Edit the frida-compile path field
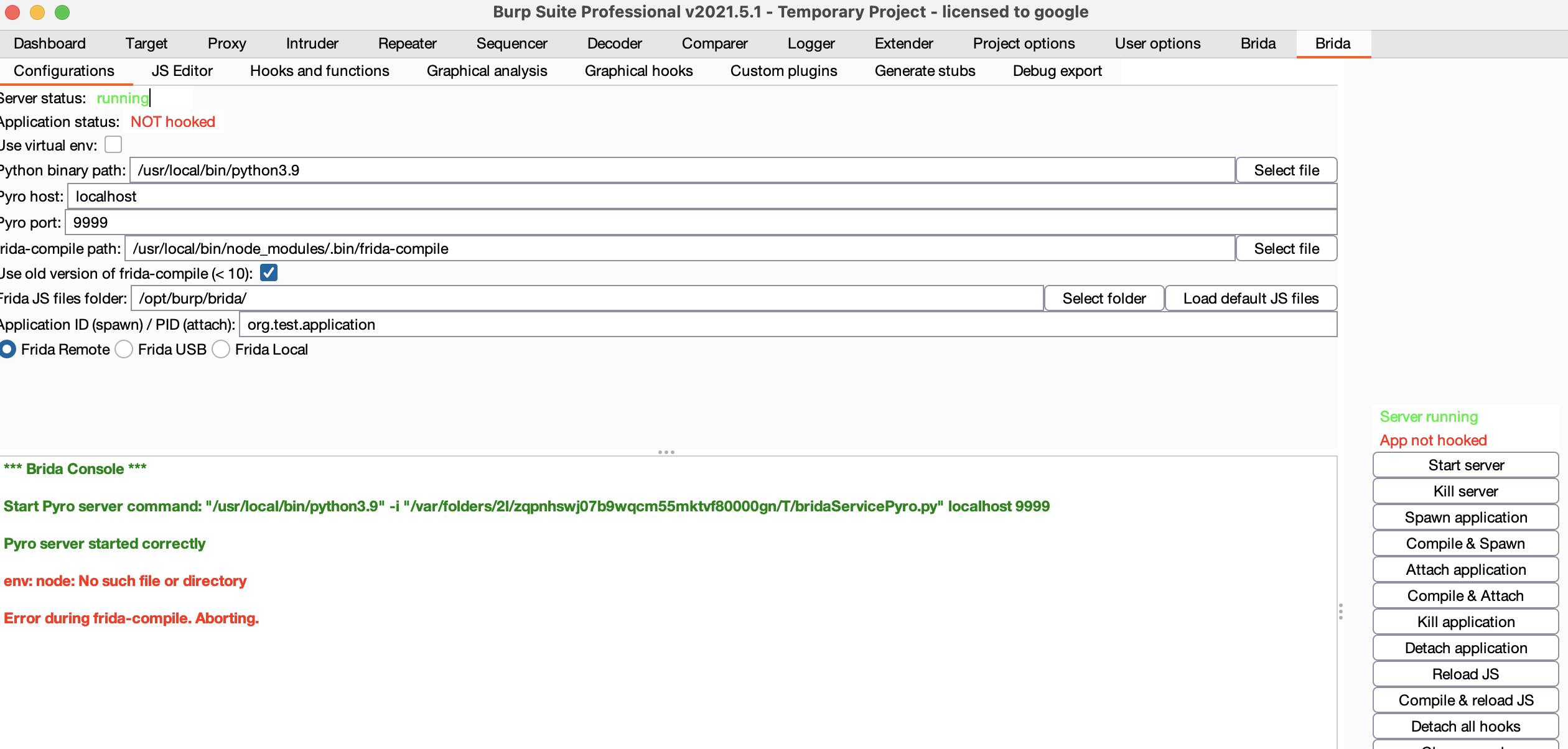Screen dimensions: 1568x749 [x=679, y=249]
